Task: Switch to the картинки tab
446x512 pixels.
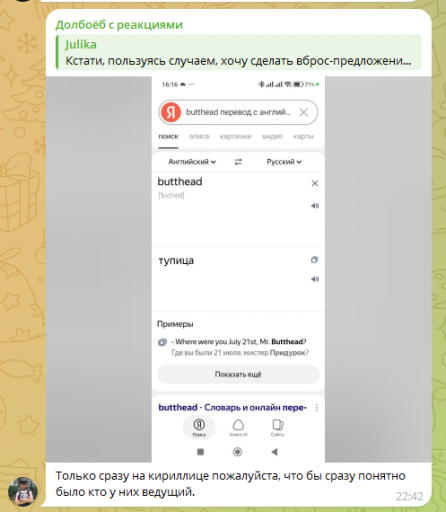Action: pyautogui.click(x=235, y=136)
